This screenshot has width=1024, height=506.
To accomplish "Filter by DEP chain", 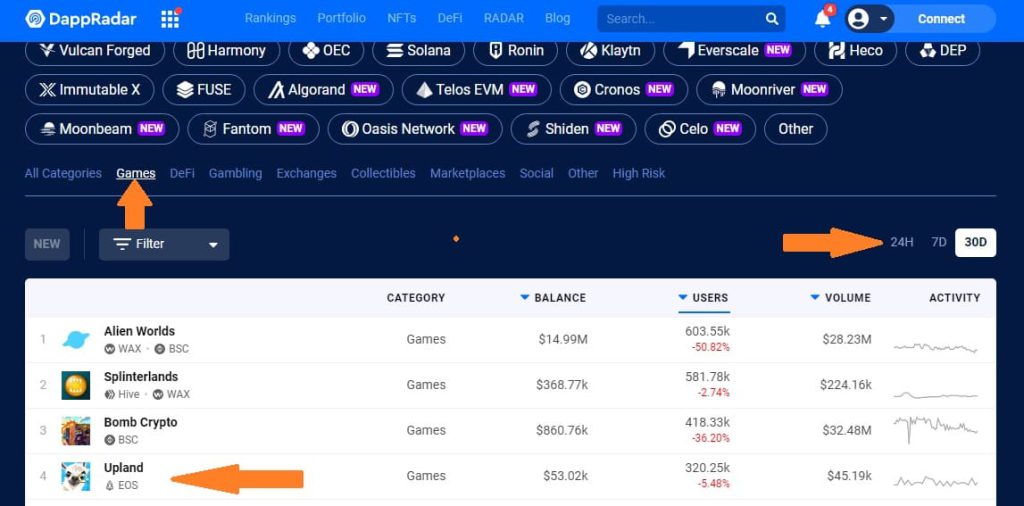I will coord(942,50).
